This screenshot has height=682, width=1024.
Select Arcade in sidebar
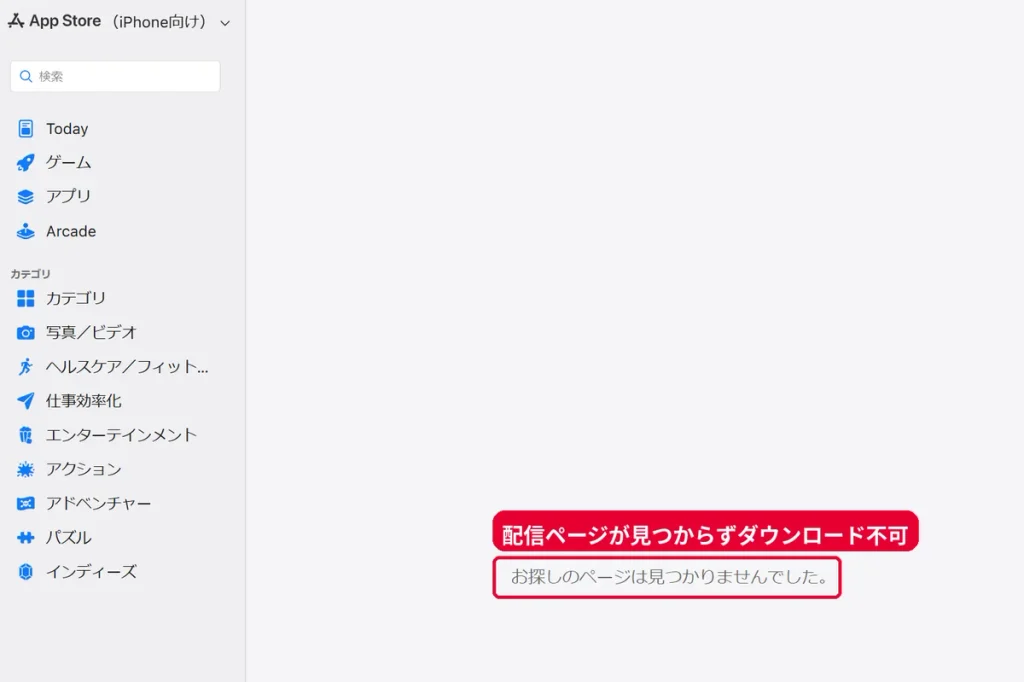coord(71,231)
